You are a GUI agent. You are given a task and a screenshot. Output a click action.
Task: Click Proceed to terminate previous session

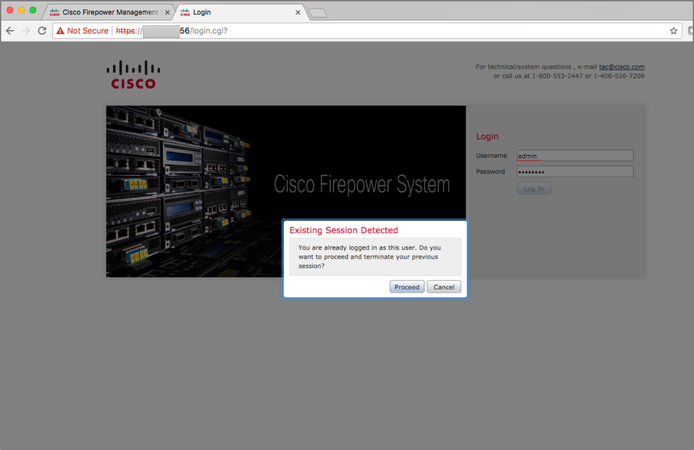(x=407, y=287)
